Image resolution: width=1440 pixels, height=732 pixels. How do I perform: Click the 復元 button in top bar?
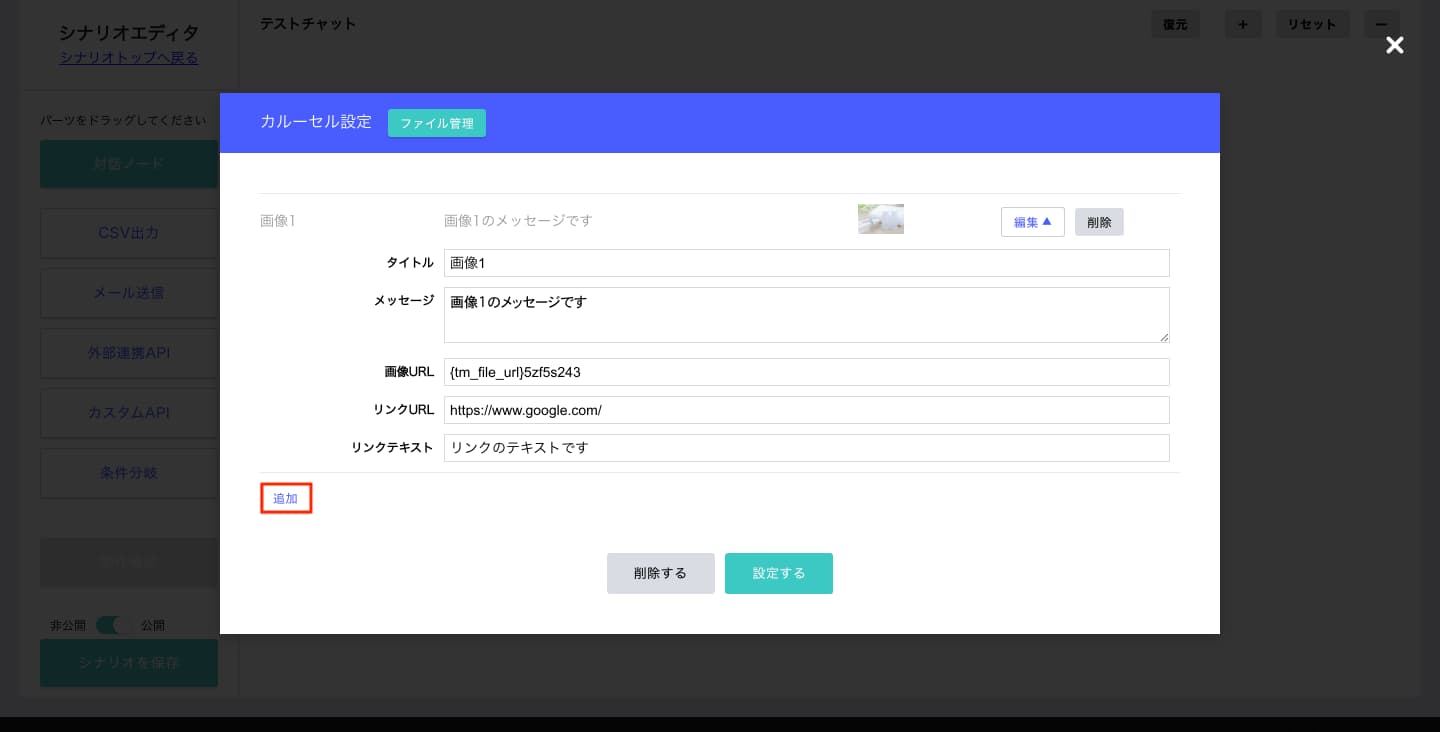tap(1175, 24)
